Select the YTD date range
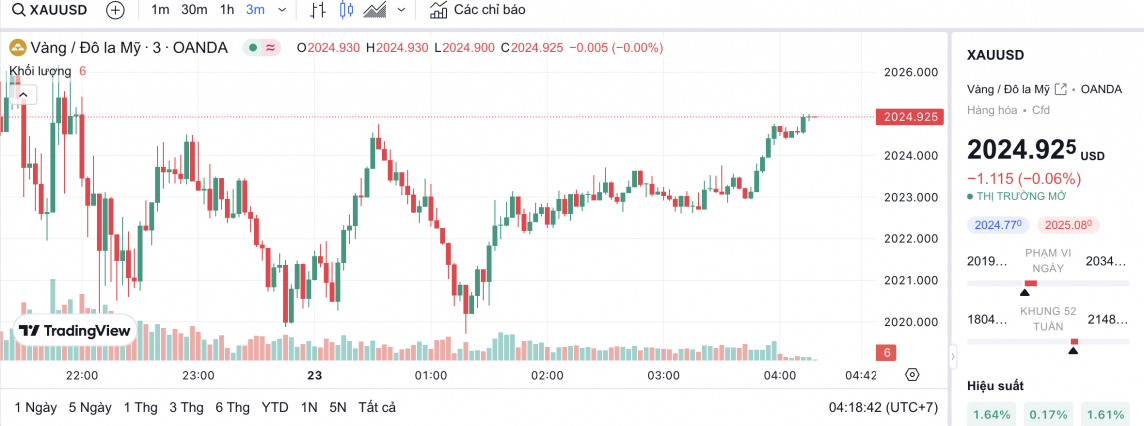 coord(275,407)
